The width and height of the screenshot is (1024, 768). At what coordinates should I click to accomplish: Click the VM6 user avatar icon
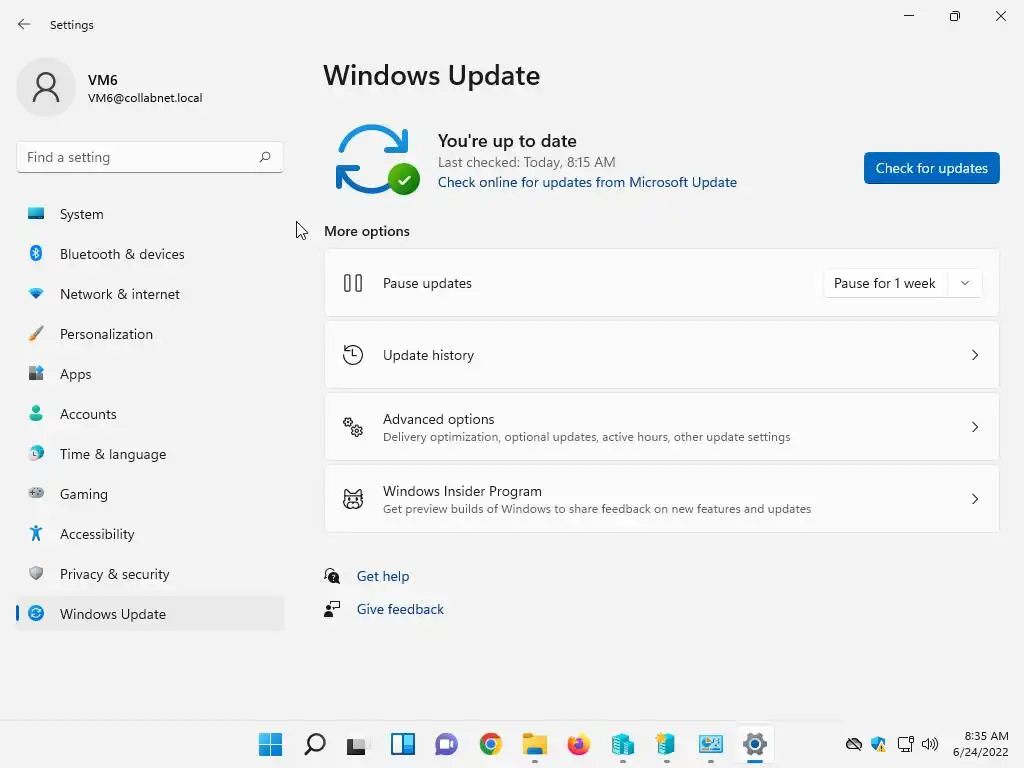[x=46, y=87]
